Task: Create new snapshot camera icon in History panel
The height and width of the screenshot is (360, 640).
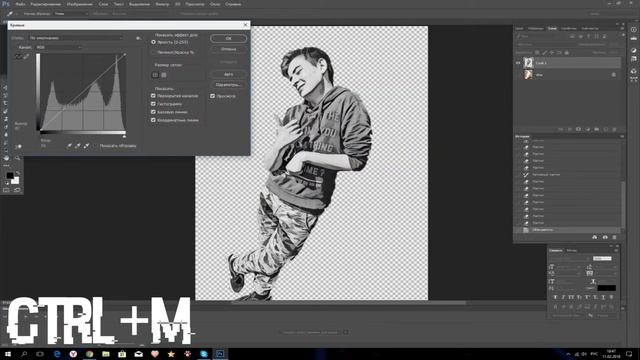Action: pos(605,237)
